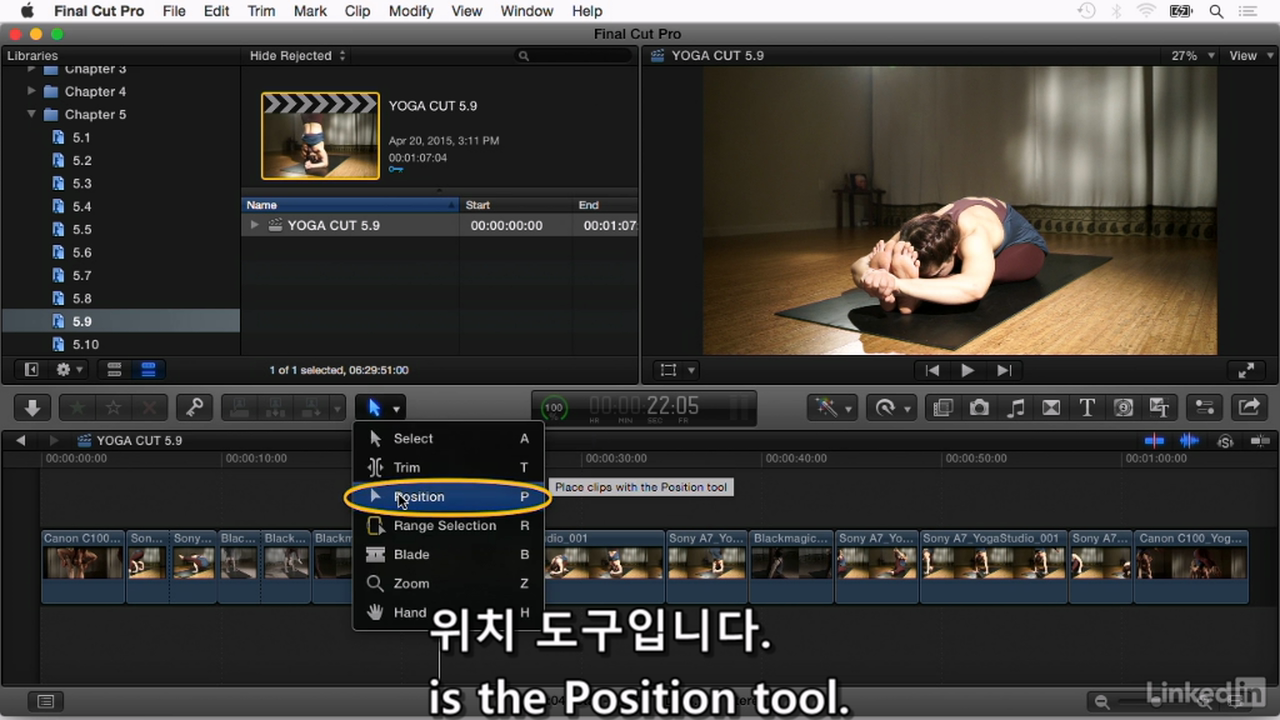Choose the Zoom tool in menu

[x=448, y=583]
